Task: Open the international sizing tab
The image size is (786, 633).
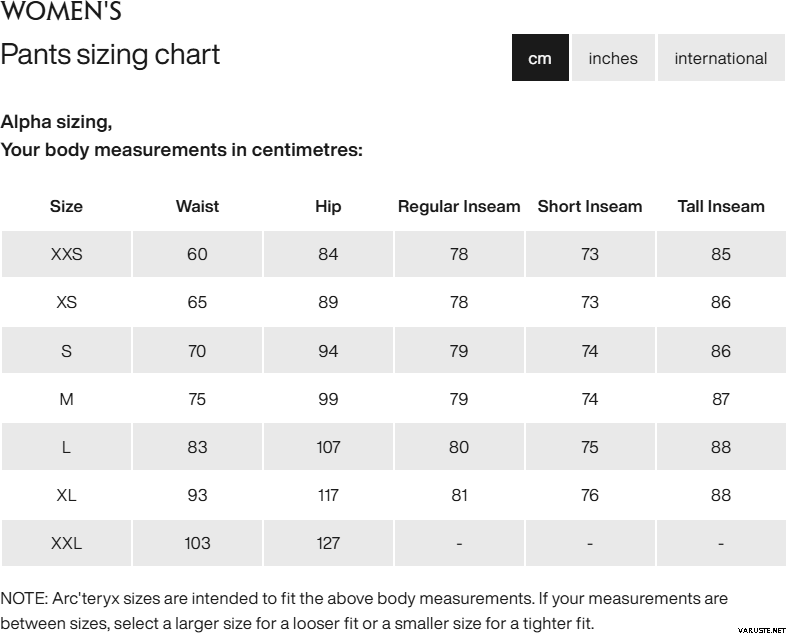Action: (x=721, y=58)
